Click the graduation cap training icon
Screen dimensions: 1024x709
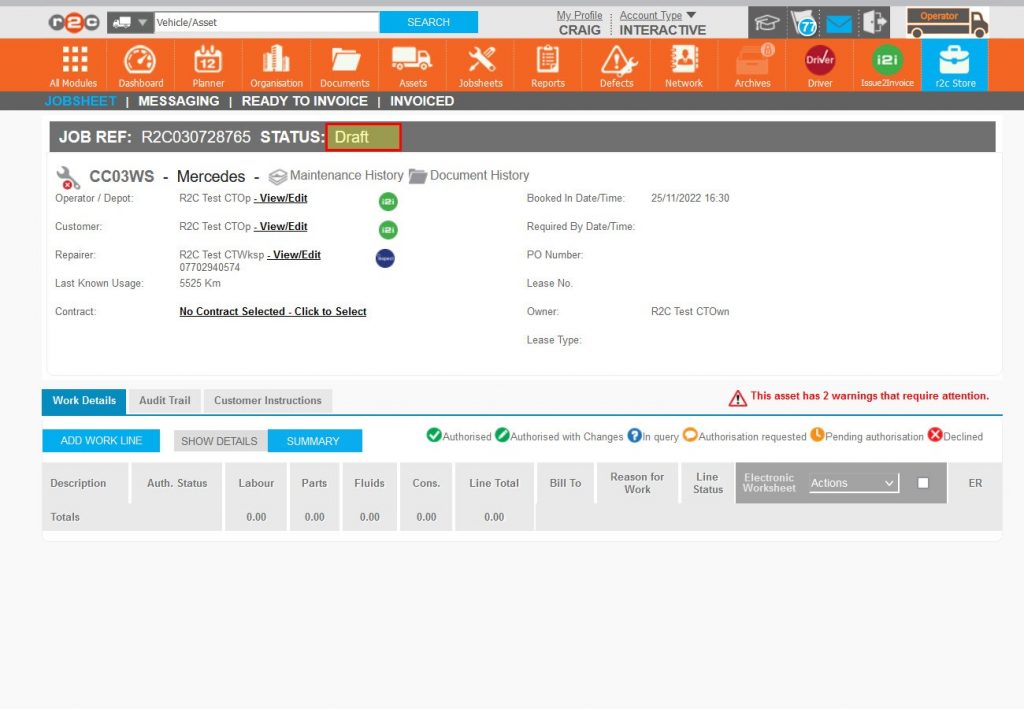pos(767,21)
